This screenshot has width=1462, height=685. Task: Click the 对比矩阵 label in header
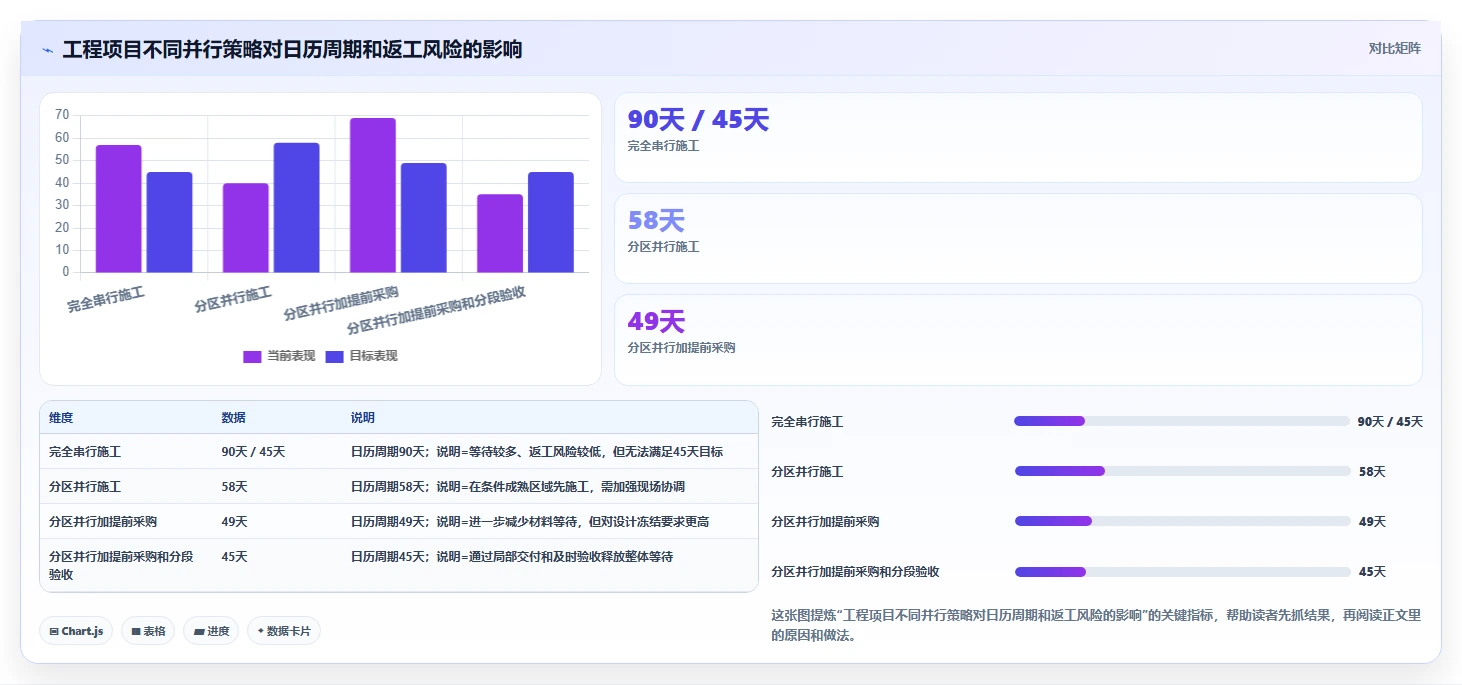[1394, 48]
